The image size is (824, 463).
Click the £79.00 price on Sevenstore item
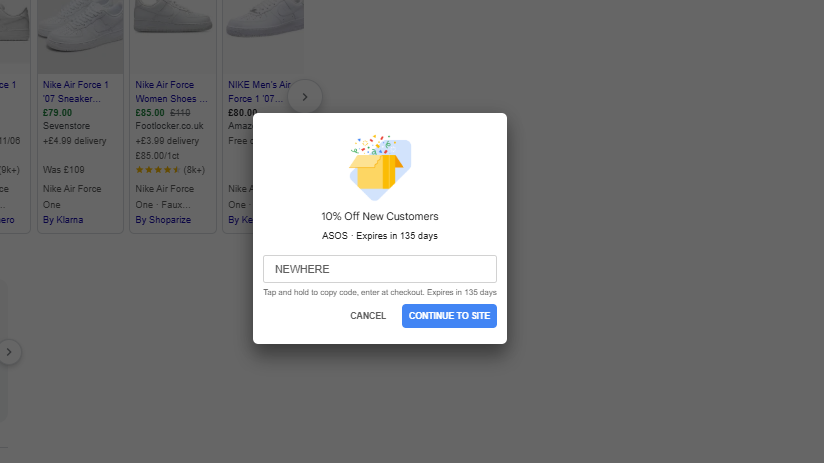point(57,112)
